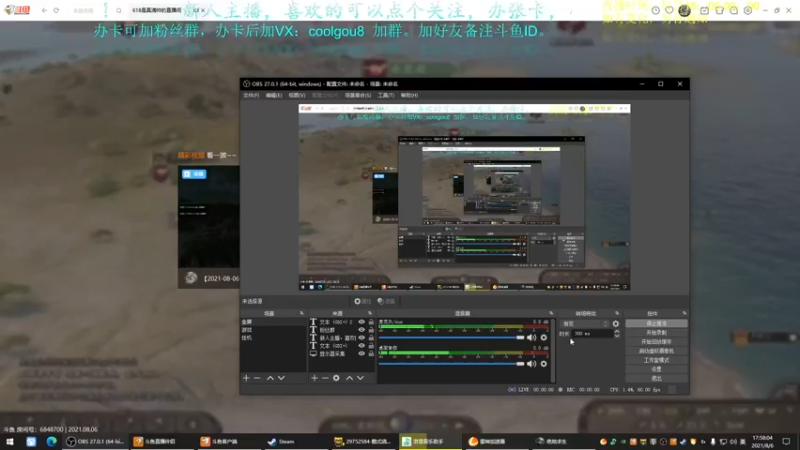Toggle Studio Mode button
800x450 pixels.
(656, 360)
